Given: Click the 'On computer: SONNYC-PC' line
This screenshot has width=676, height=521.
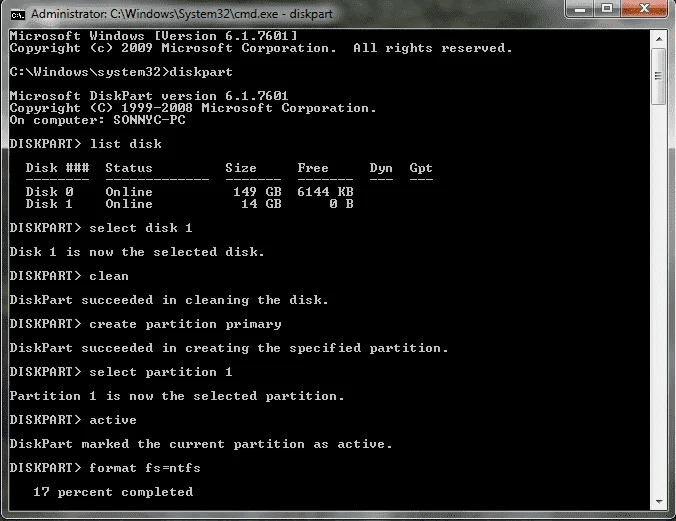Looking at the screenshot, I should 97,120.
